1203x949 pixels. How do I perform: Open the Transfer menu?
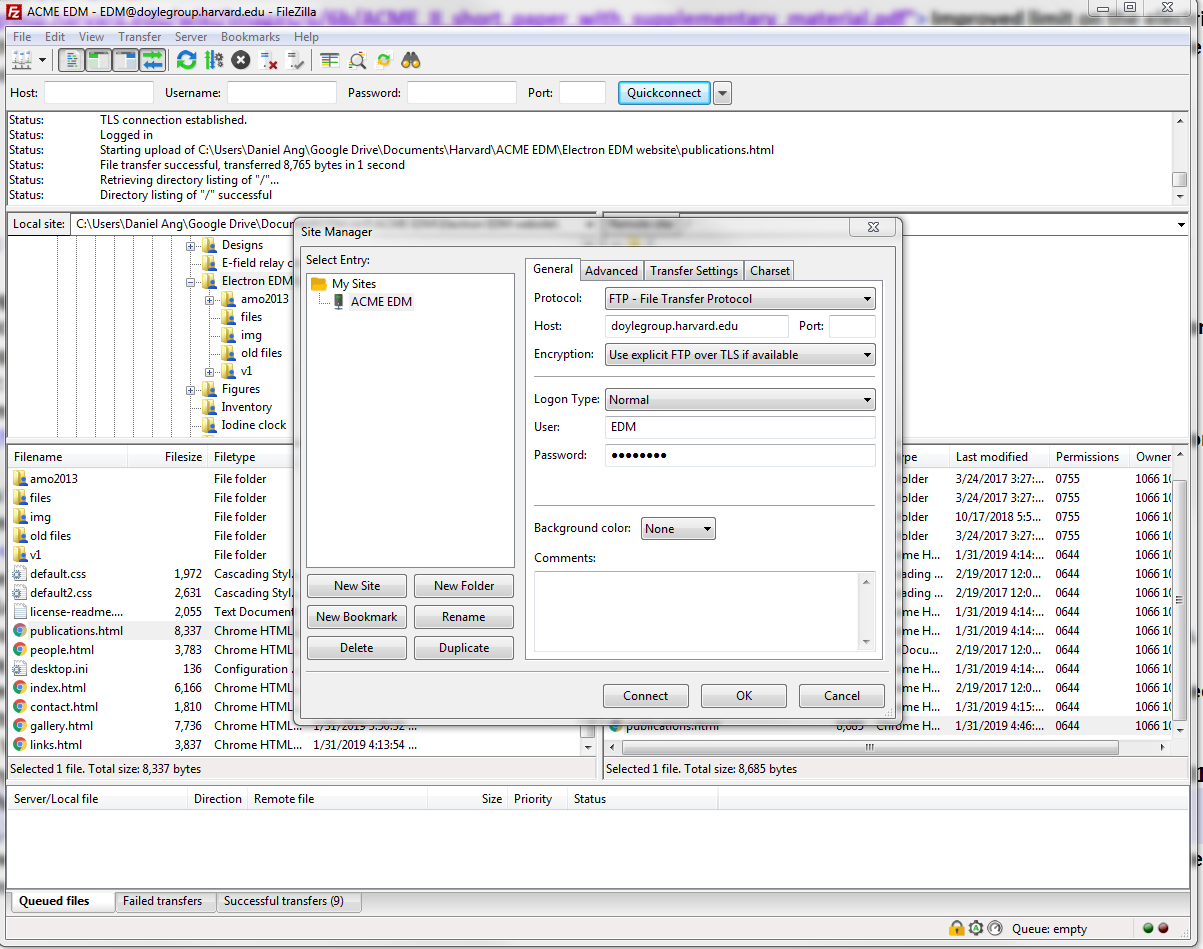tap(139, 37)
